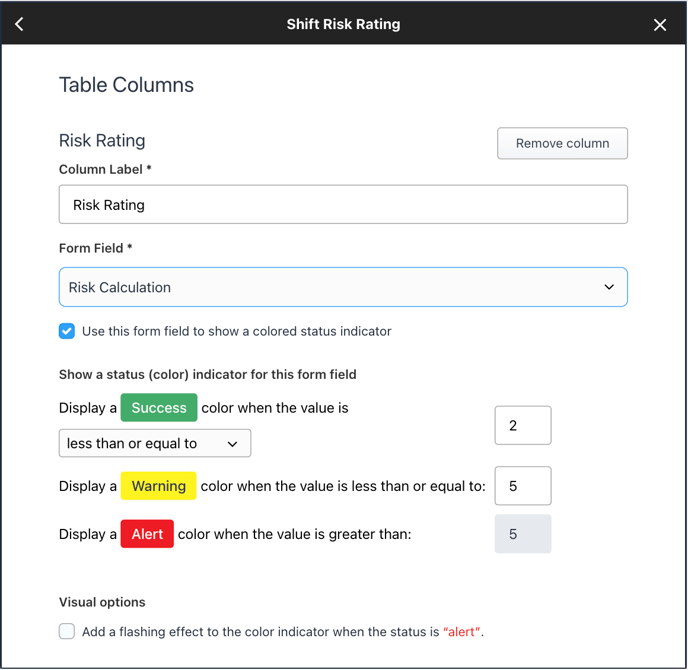Image resolution: width=688 pixels, height=670 pixels.
Task: Go back using the left arrow icon
Action: pos(19,24)
